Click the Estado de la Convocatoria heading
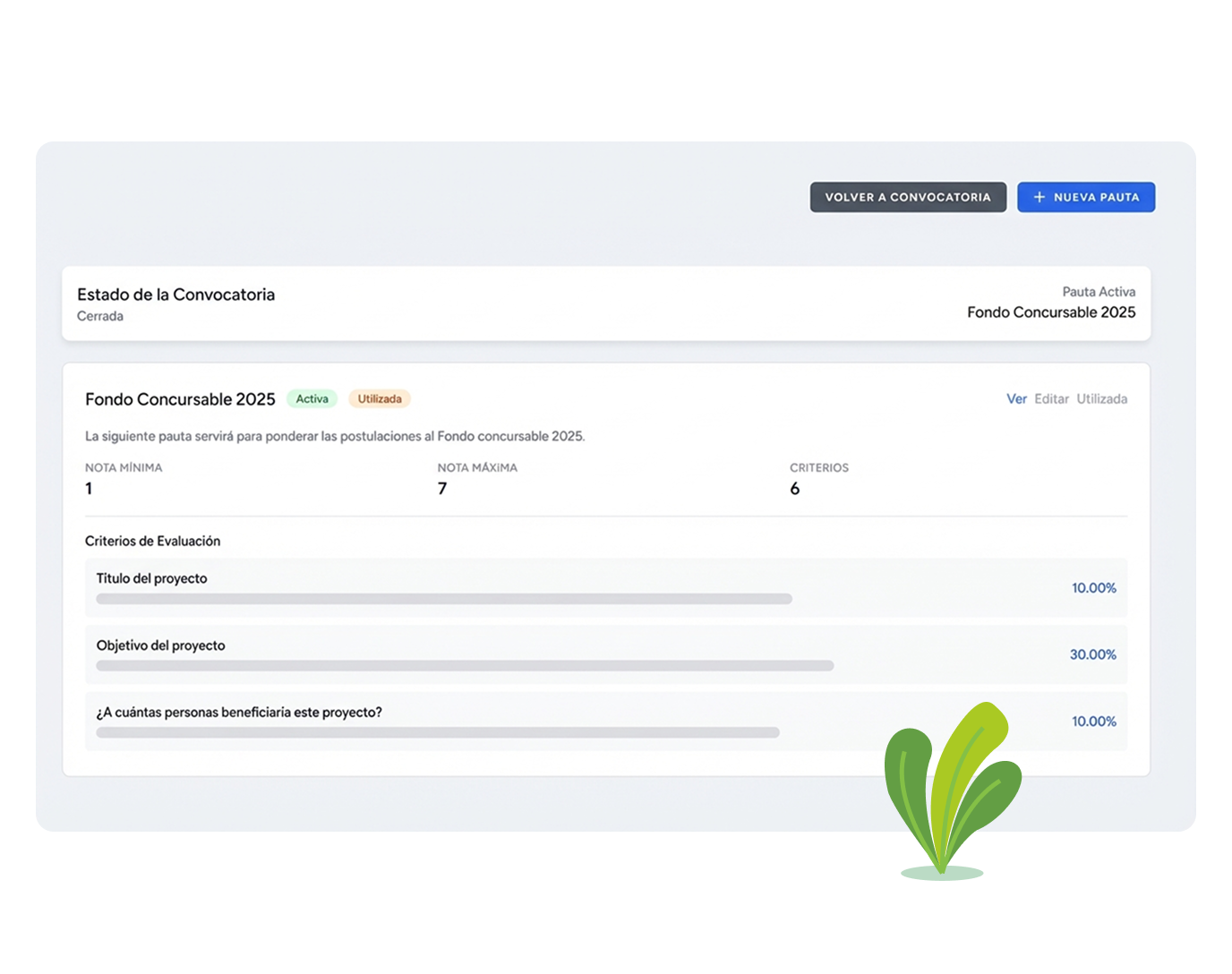 (175, 295)
